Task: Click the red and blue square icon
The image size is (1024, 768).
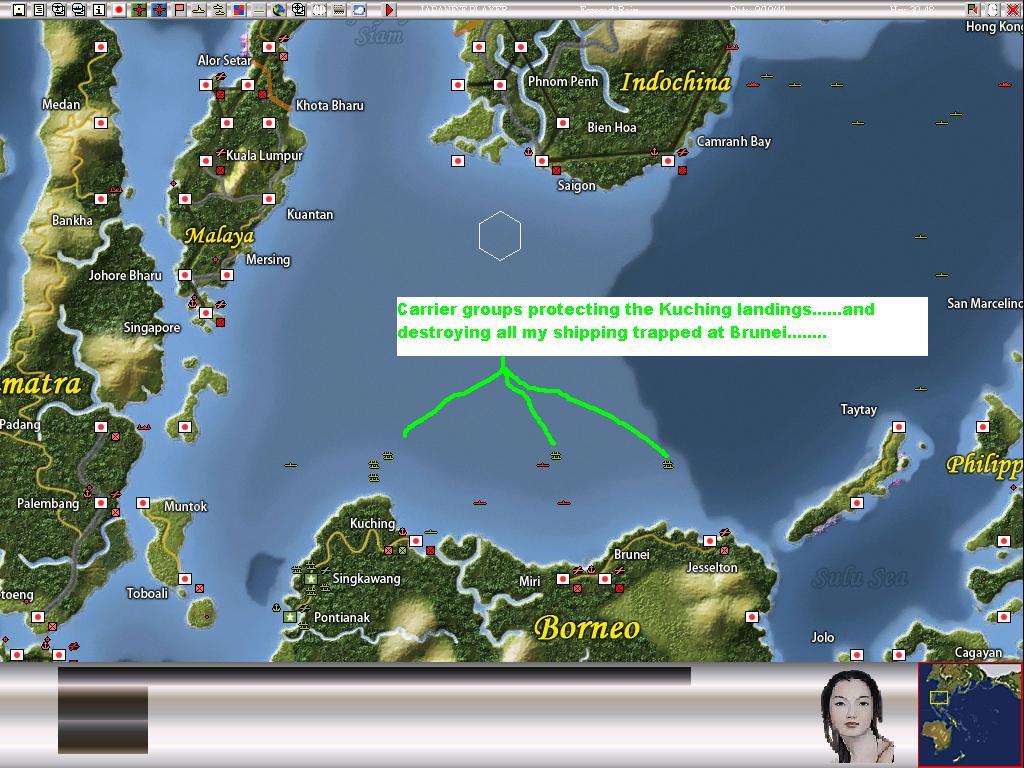Action: 239,10
